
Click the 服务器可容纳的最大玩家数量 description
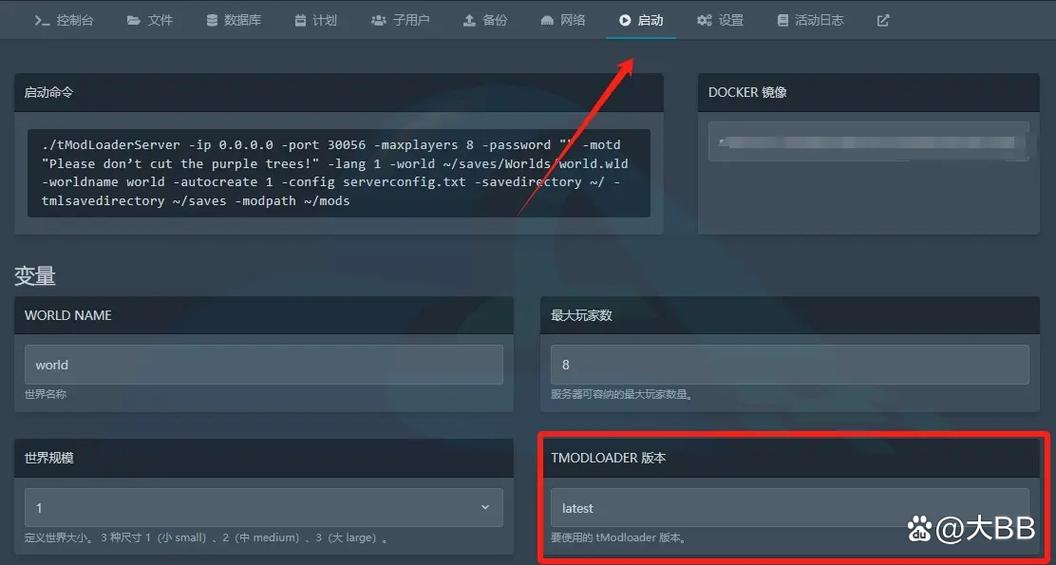(x=622, y=395)
